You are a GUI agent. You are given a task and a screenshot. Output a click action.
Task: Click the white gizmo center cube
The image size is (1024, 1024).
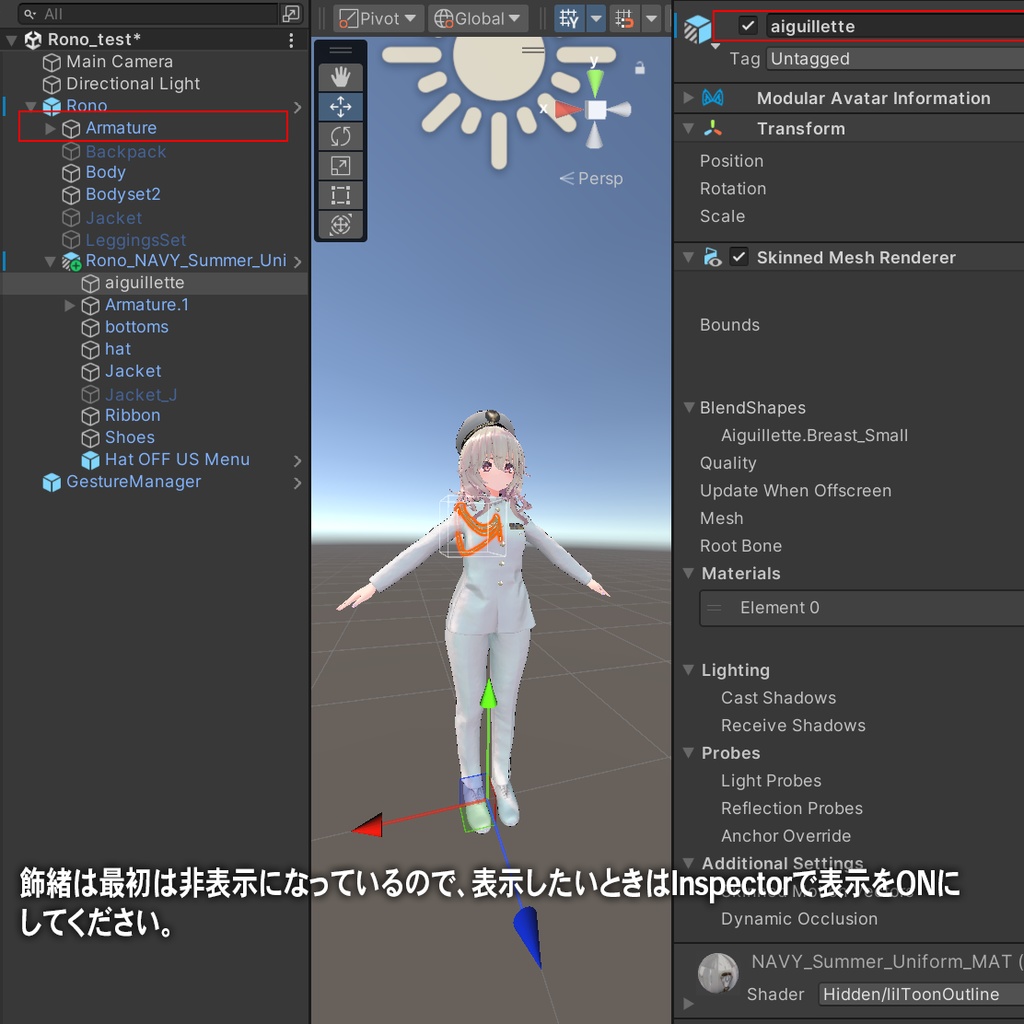coord(596,110)
